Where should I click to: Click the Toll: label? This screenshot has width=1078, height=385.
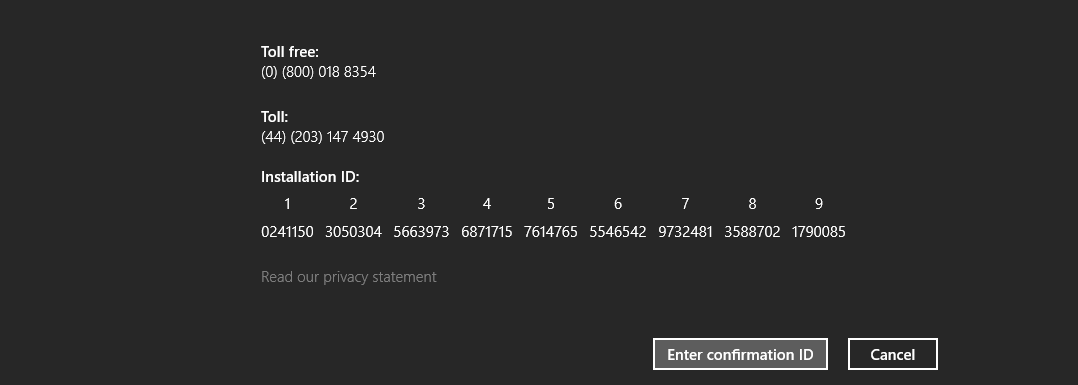tap(274, 117)
